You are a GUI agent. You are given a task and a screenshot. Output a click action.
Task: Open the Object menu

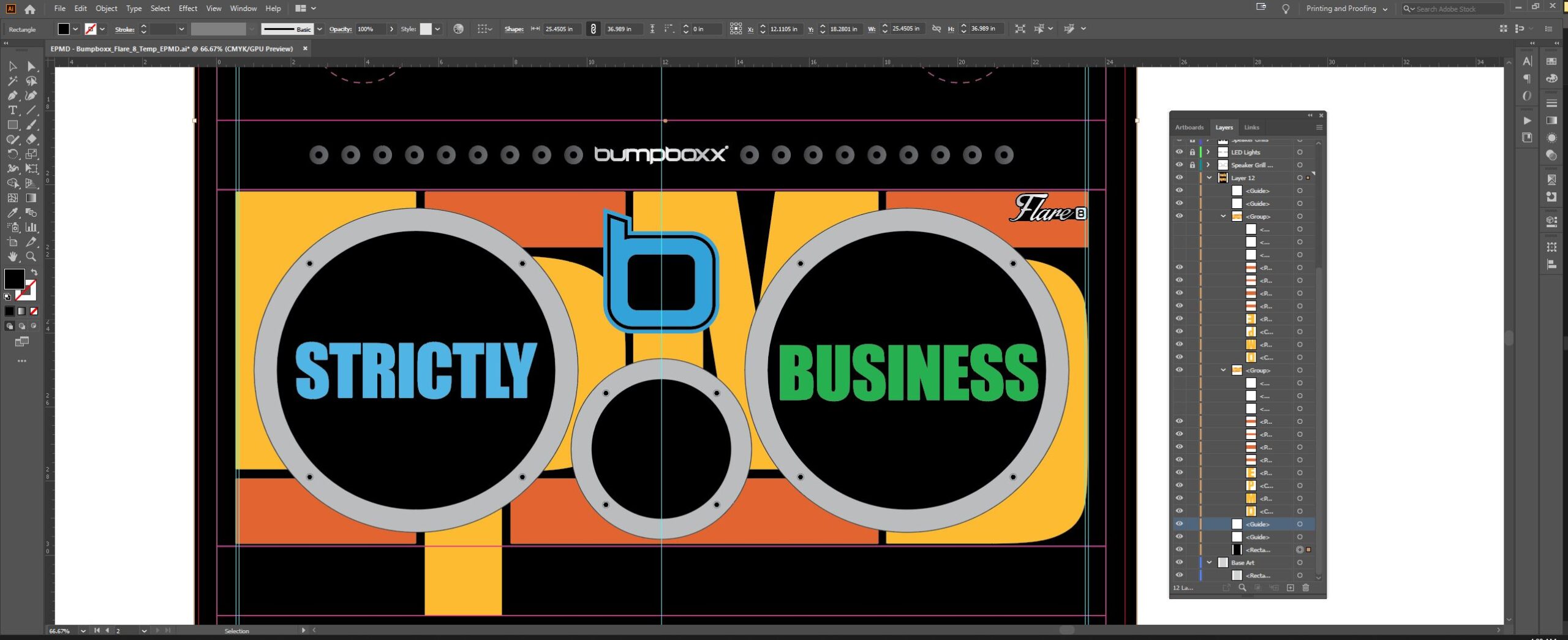(x=106, y=9)
